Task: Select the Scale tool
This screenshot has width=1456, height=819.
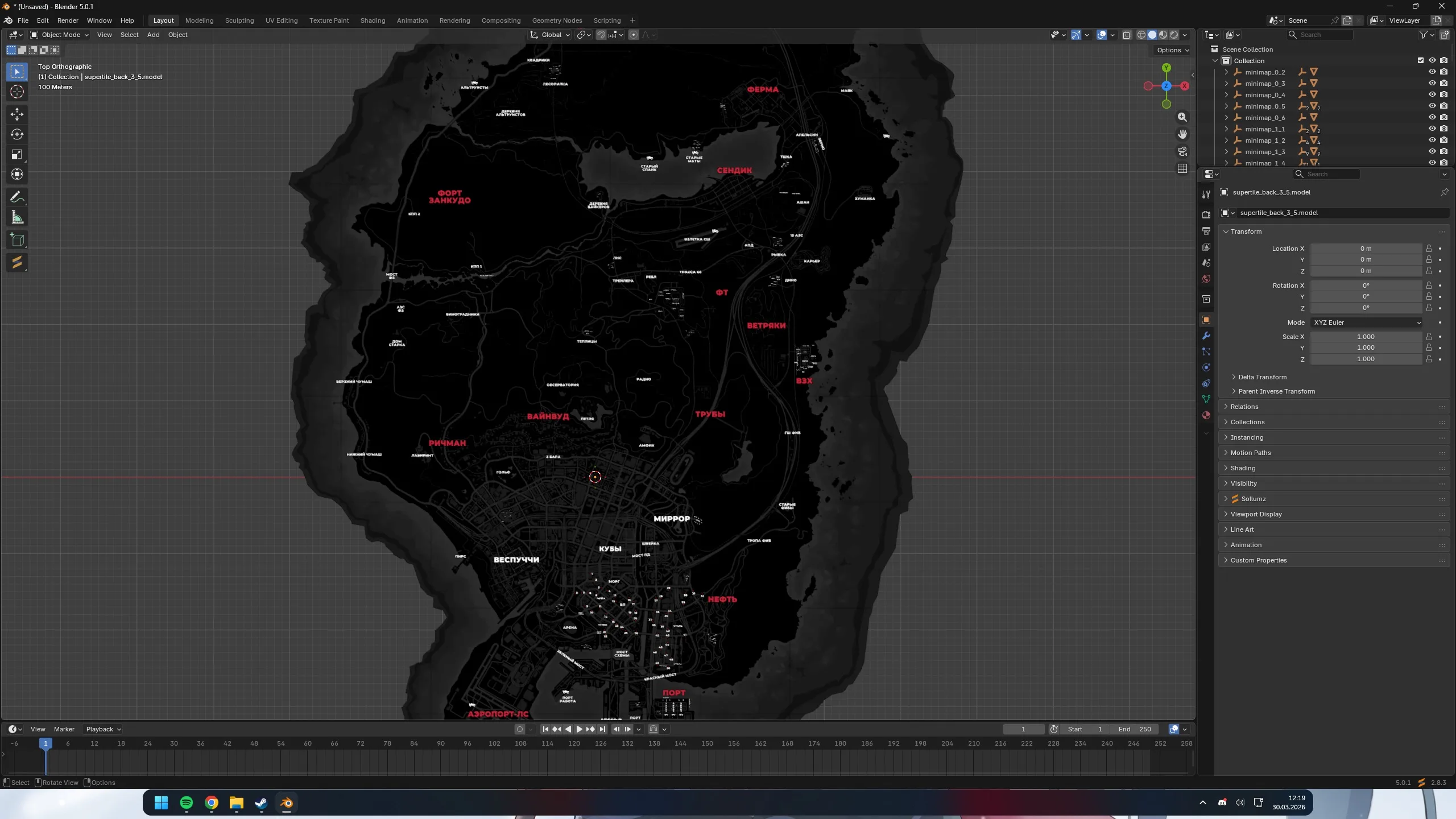Action: point(17,154)
